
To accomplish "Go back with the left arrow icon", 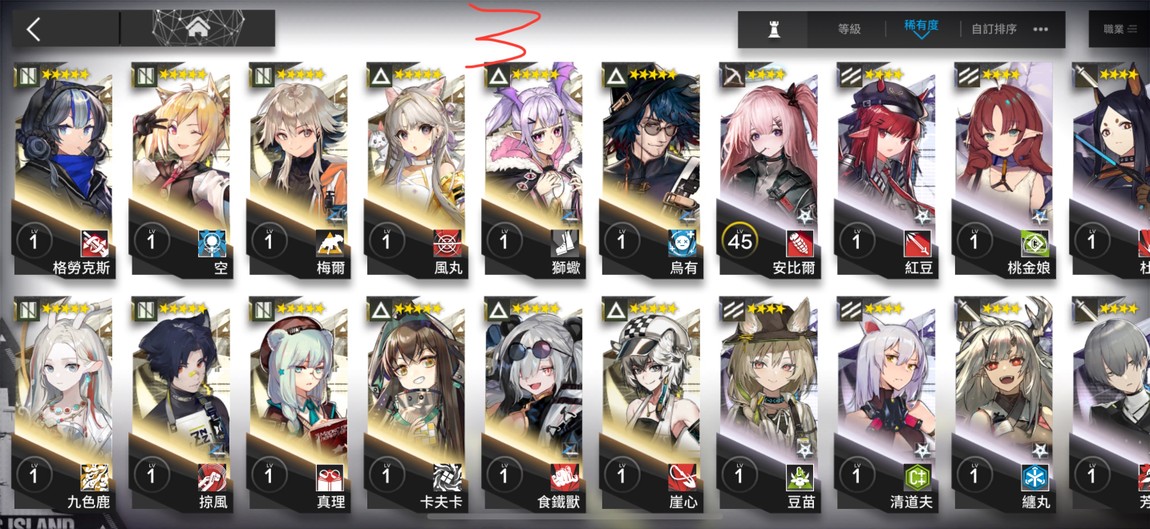I will 33,29.
